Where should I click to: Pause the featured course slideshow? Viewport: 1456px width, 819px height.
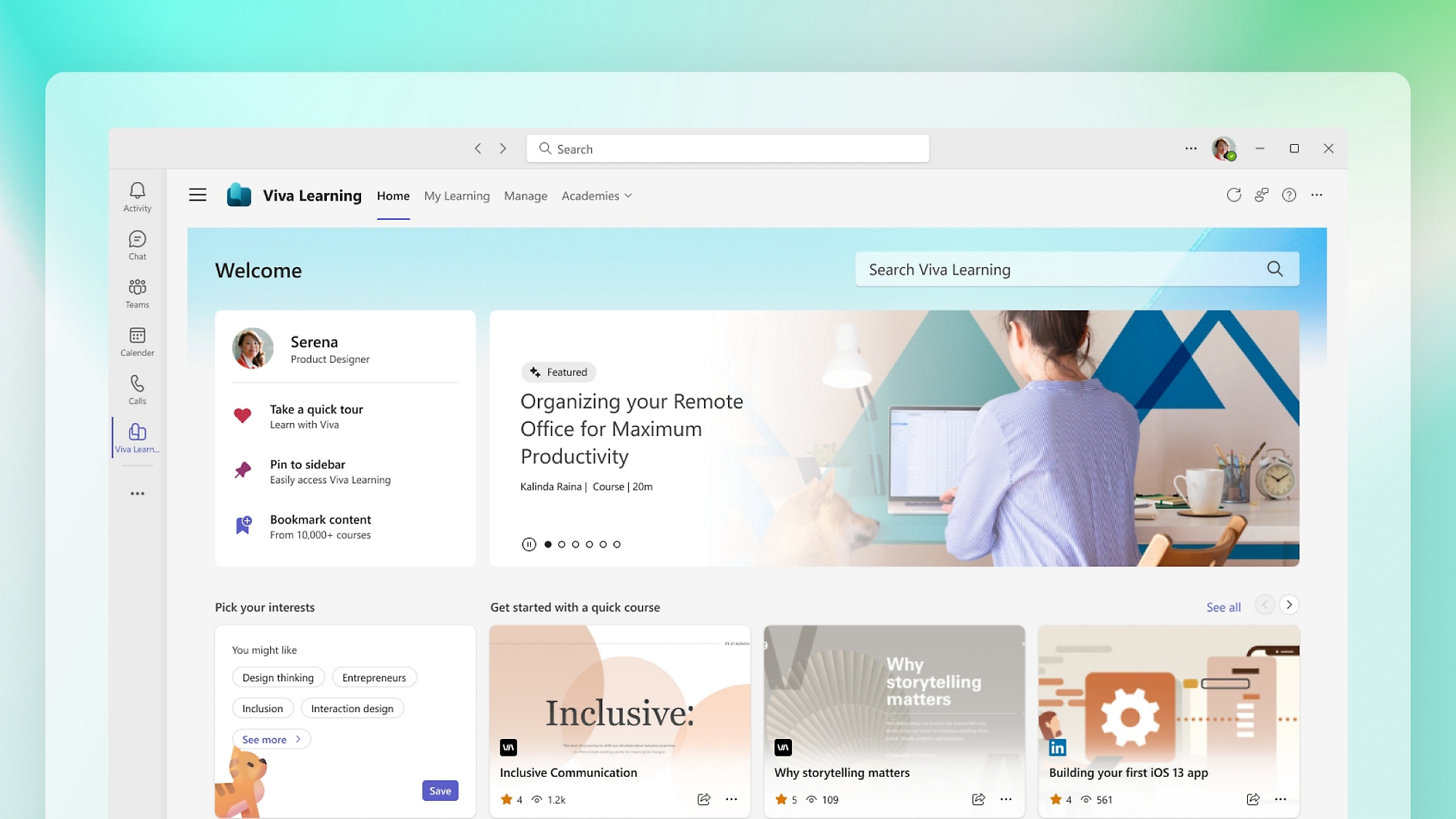(528, 544)
